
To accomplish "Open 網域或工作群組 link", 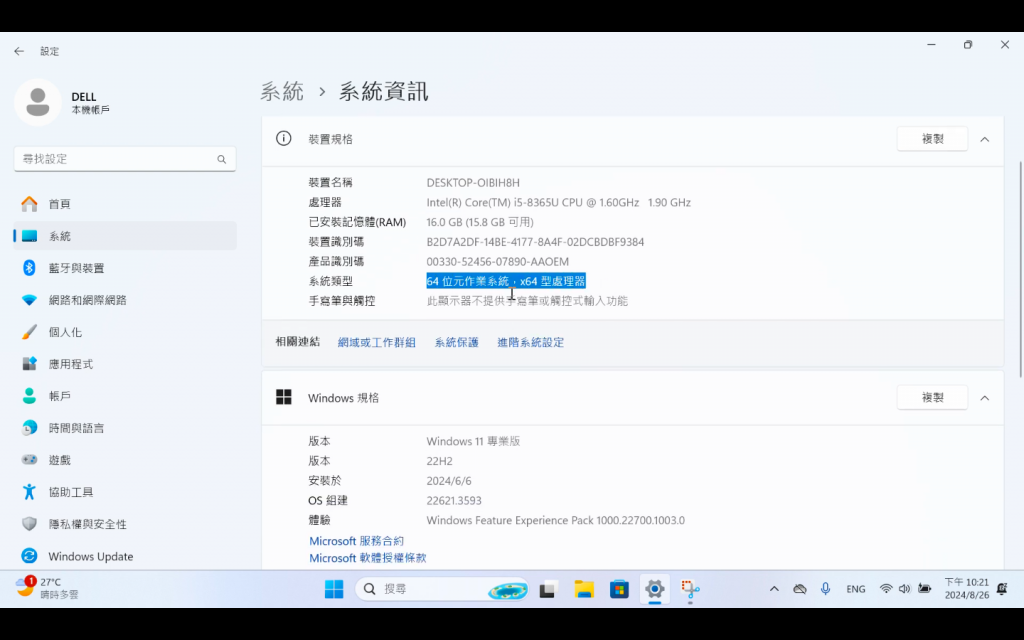I will pyautogui.click(x=377, y=342).
